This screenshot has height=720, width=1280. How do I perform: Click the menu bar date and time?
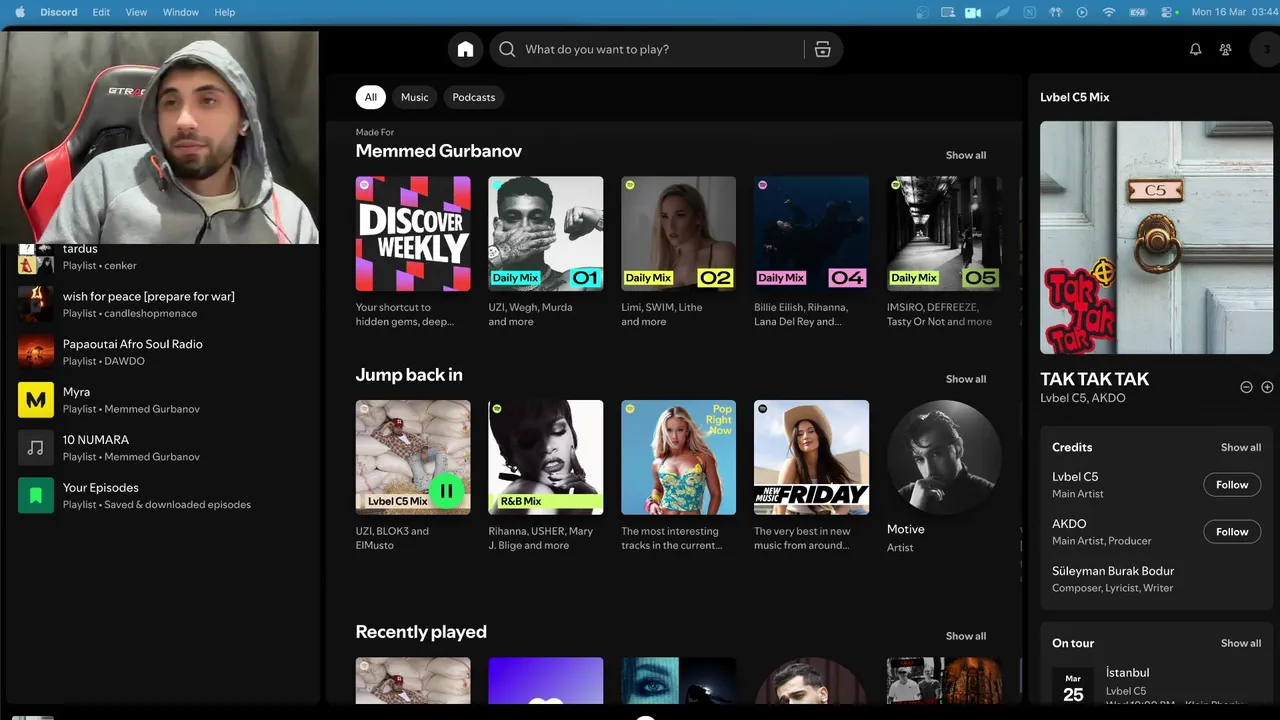[1234, 12]
